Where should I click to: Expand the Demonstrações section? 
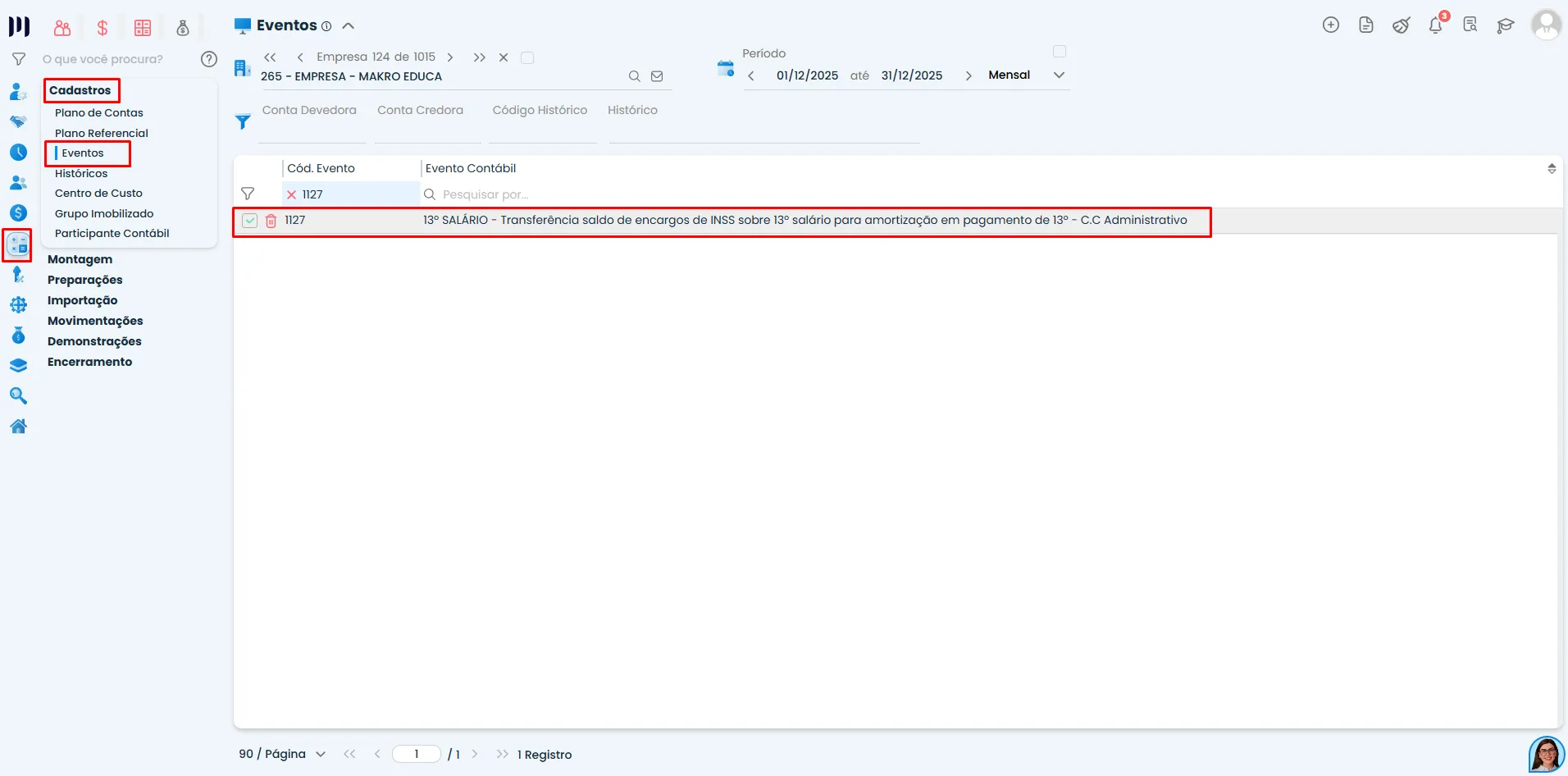(x=94, y=341)
